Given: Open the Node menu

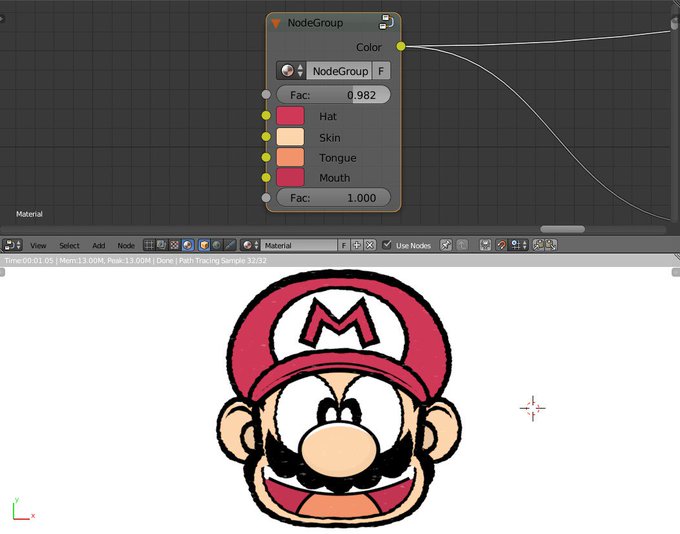Looking at the screenshot, I should 126,246.
